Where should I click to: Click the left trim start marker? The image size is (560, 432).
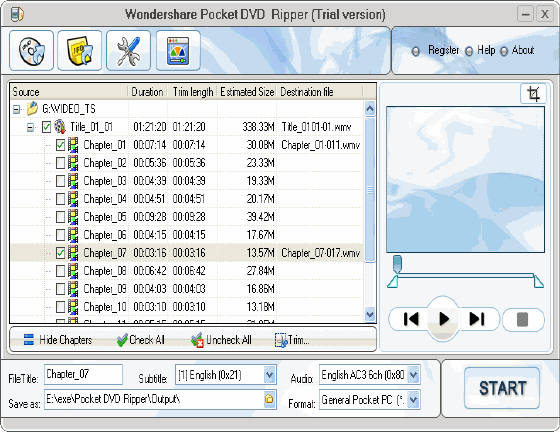(x=393, y=281)
